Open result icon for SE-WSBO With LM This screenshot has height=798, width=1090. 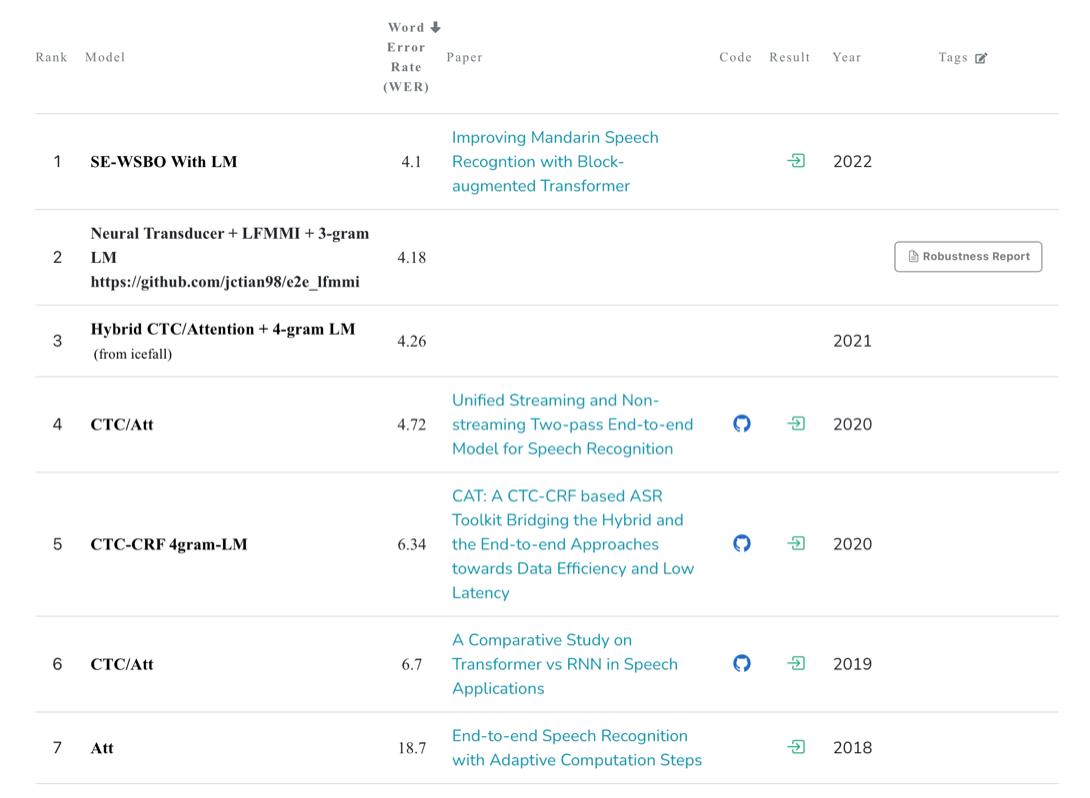pos(796,161)
